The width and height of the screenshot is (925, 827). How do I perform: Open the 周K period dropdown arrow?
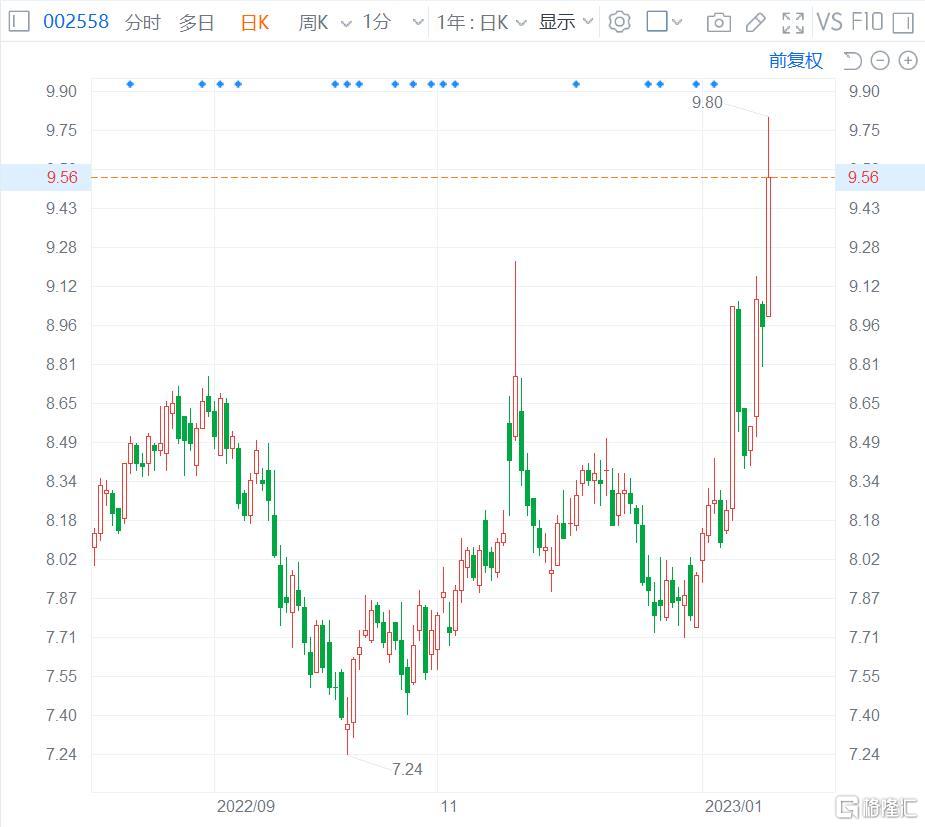pos(346,24)
